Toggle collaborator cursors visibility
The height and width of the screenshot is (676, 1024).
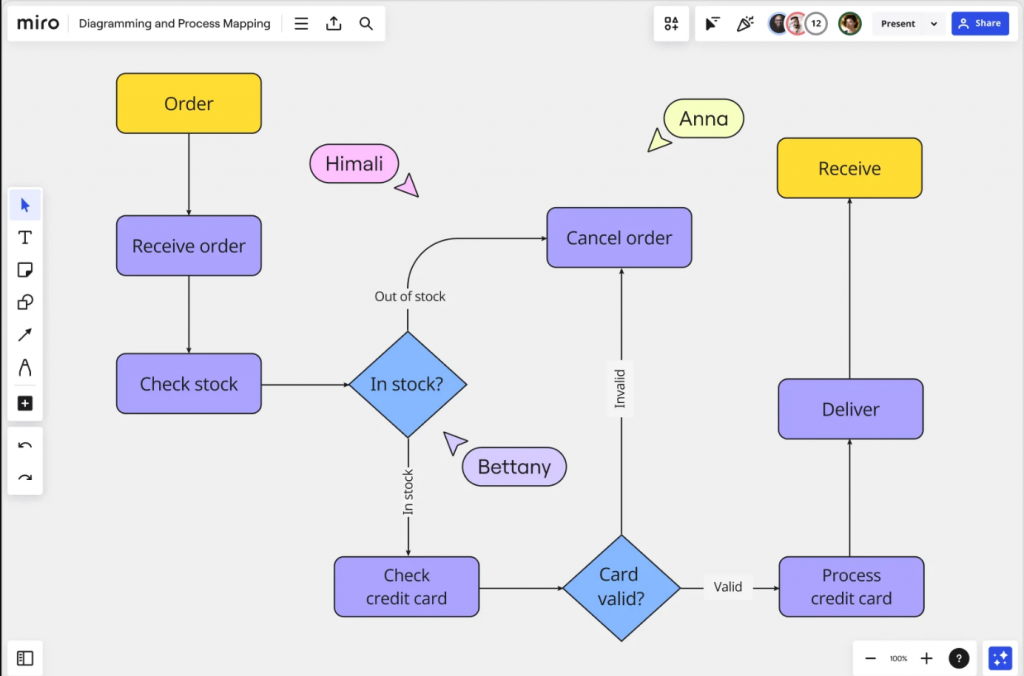(x=712, y=22)
